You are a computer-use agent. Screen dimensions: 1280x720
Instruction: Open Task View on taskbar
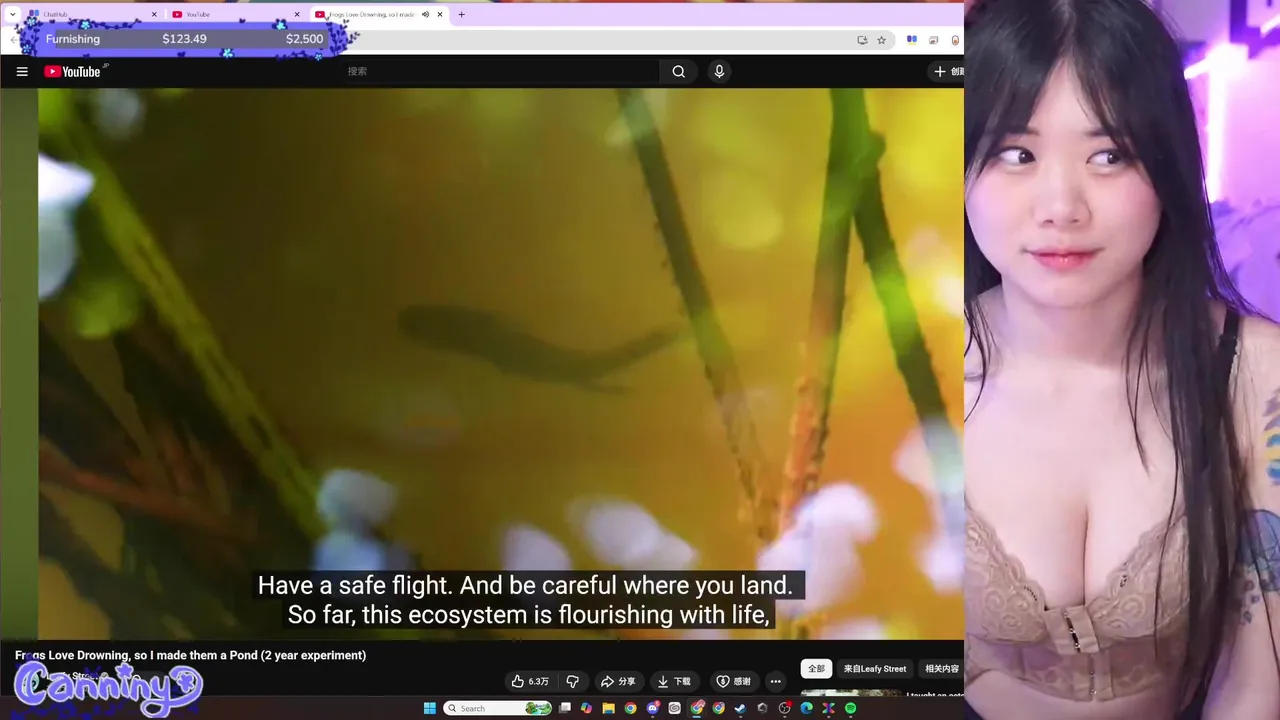click(565, 708)
